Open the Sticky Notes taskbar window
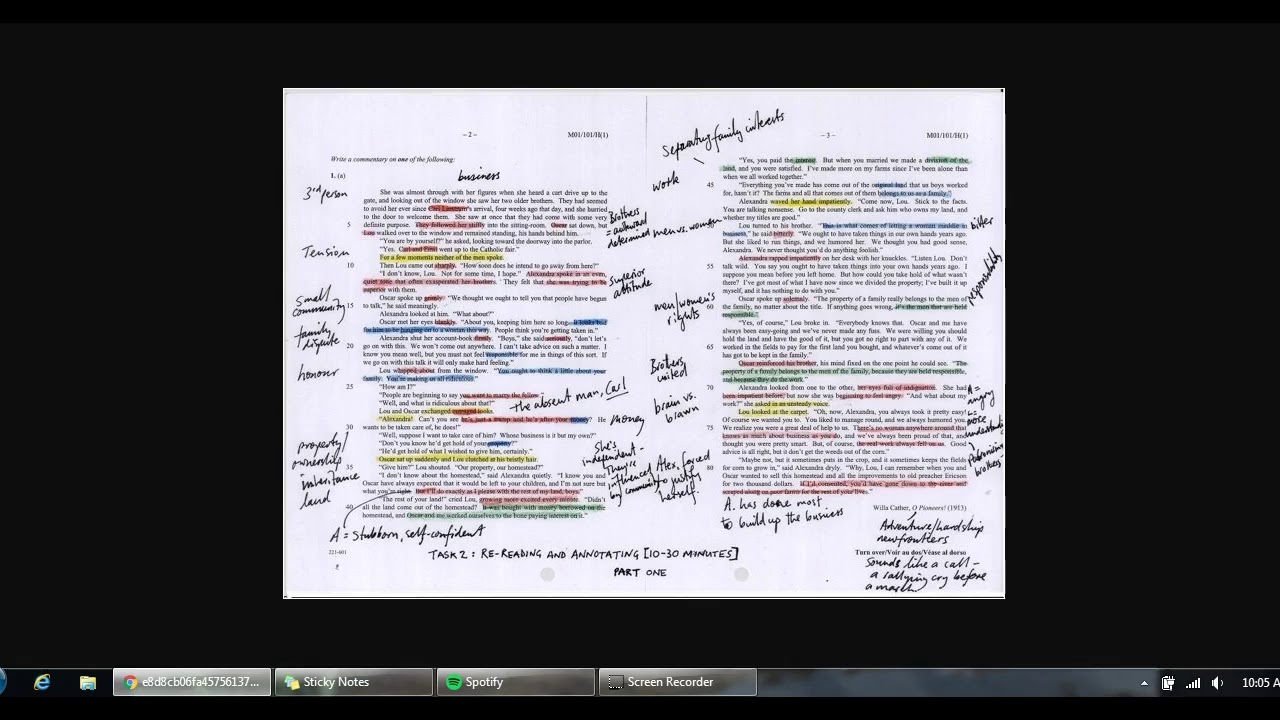 (x=353, y=682)
